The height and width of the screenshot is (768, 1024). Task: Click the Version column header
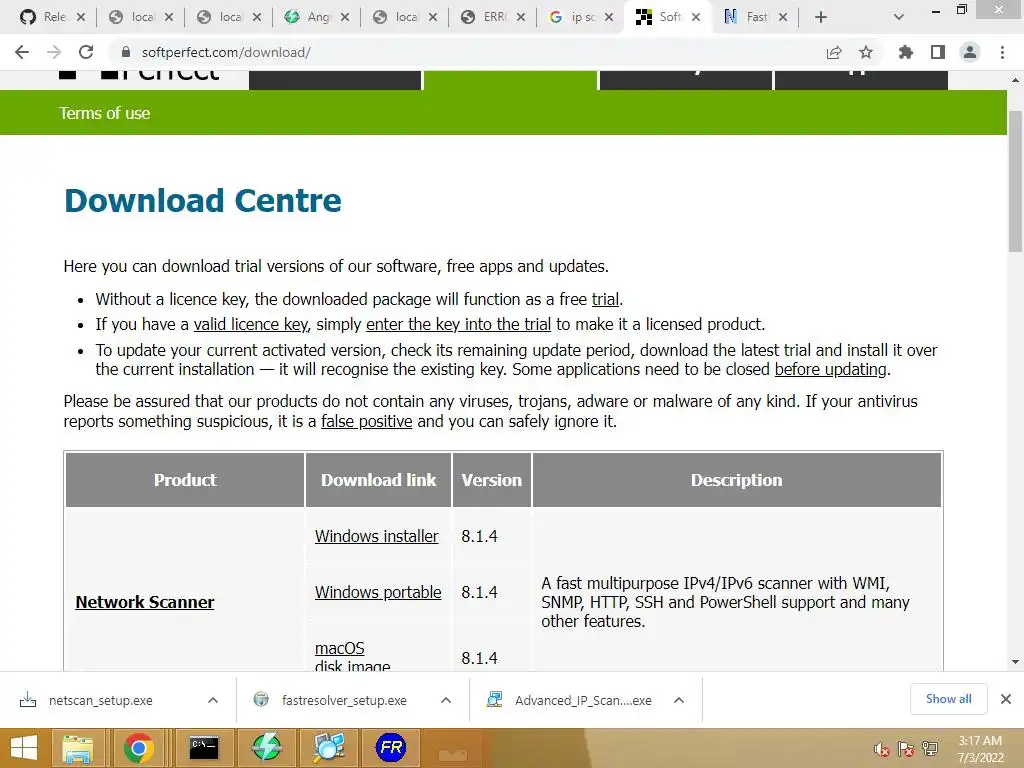492,480
